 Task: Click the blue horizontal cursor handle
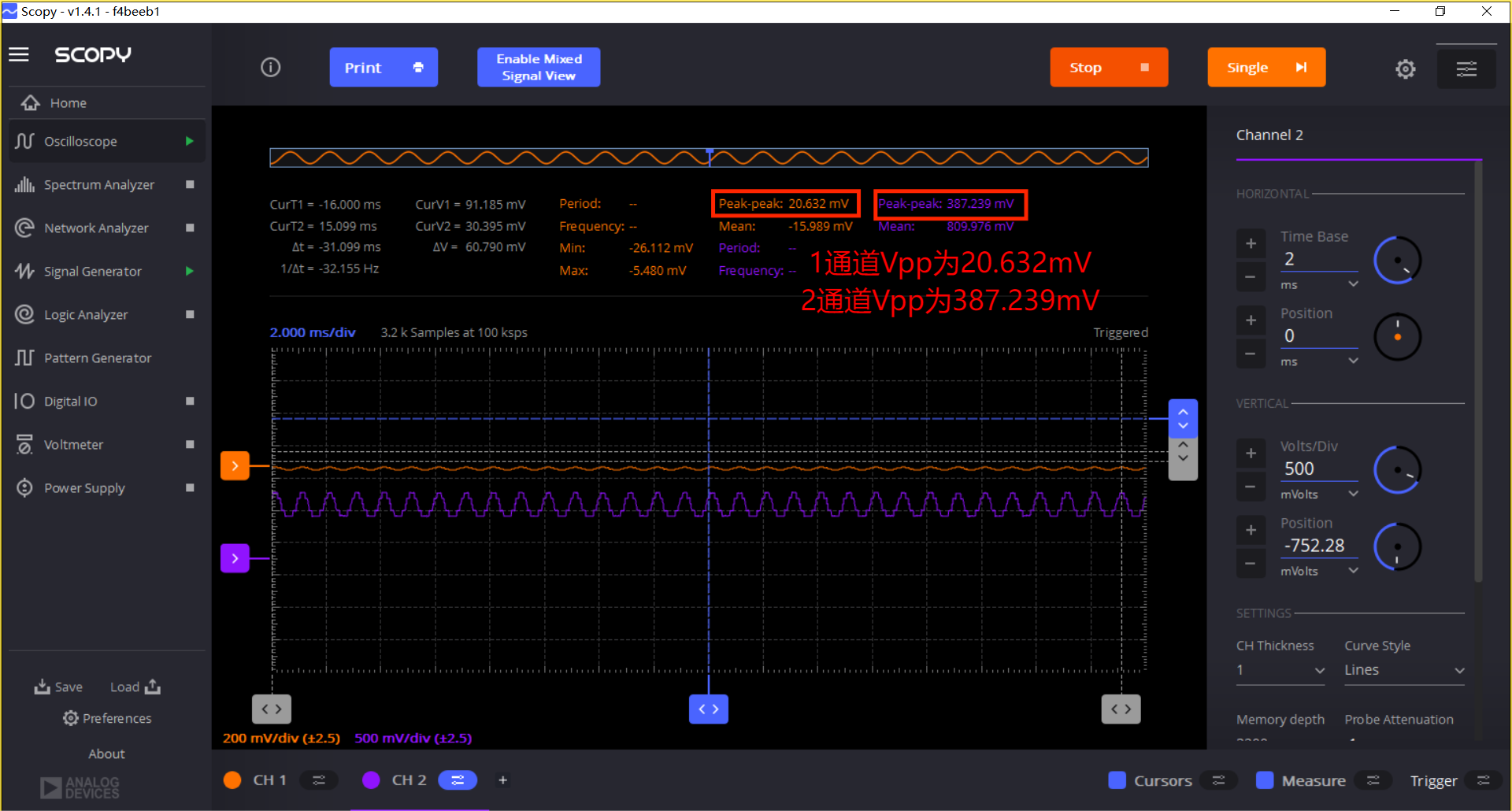[1183, 418]
